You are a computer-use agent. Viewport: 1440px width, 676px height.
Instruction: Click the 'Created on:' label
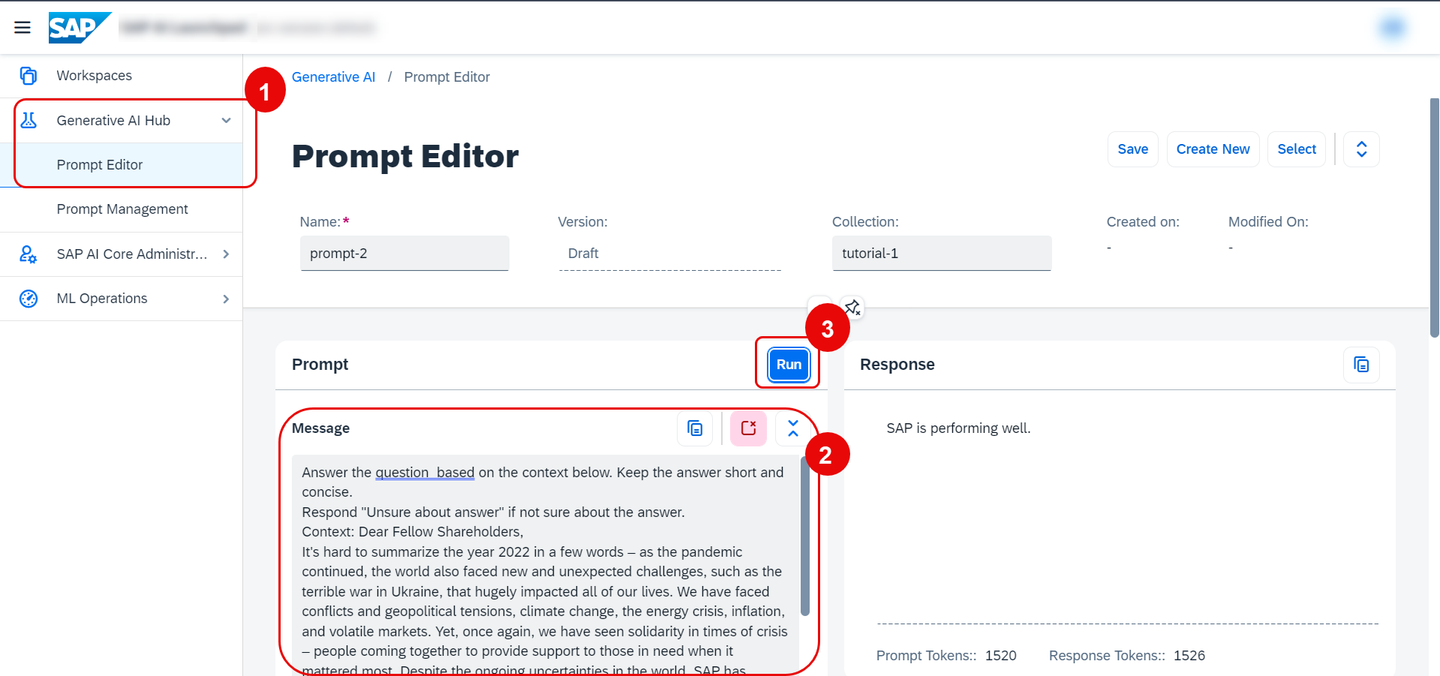pyautogui.click(x=1143, y=222)
